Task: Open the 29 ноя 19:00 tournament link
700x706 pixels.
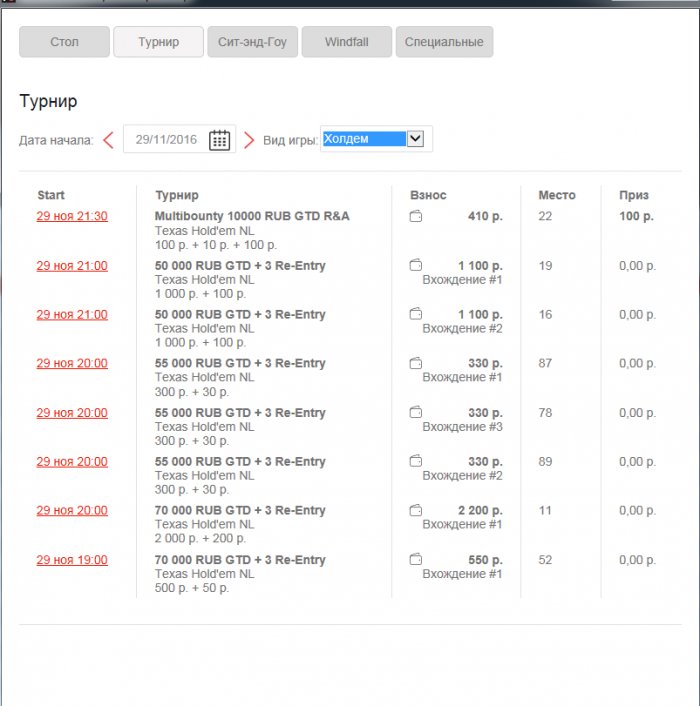Action: 72,560
